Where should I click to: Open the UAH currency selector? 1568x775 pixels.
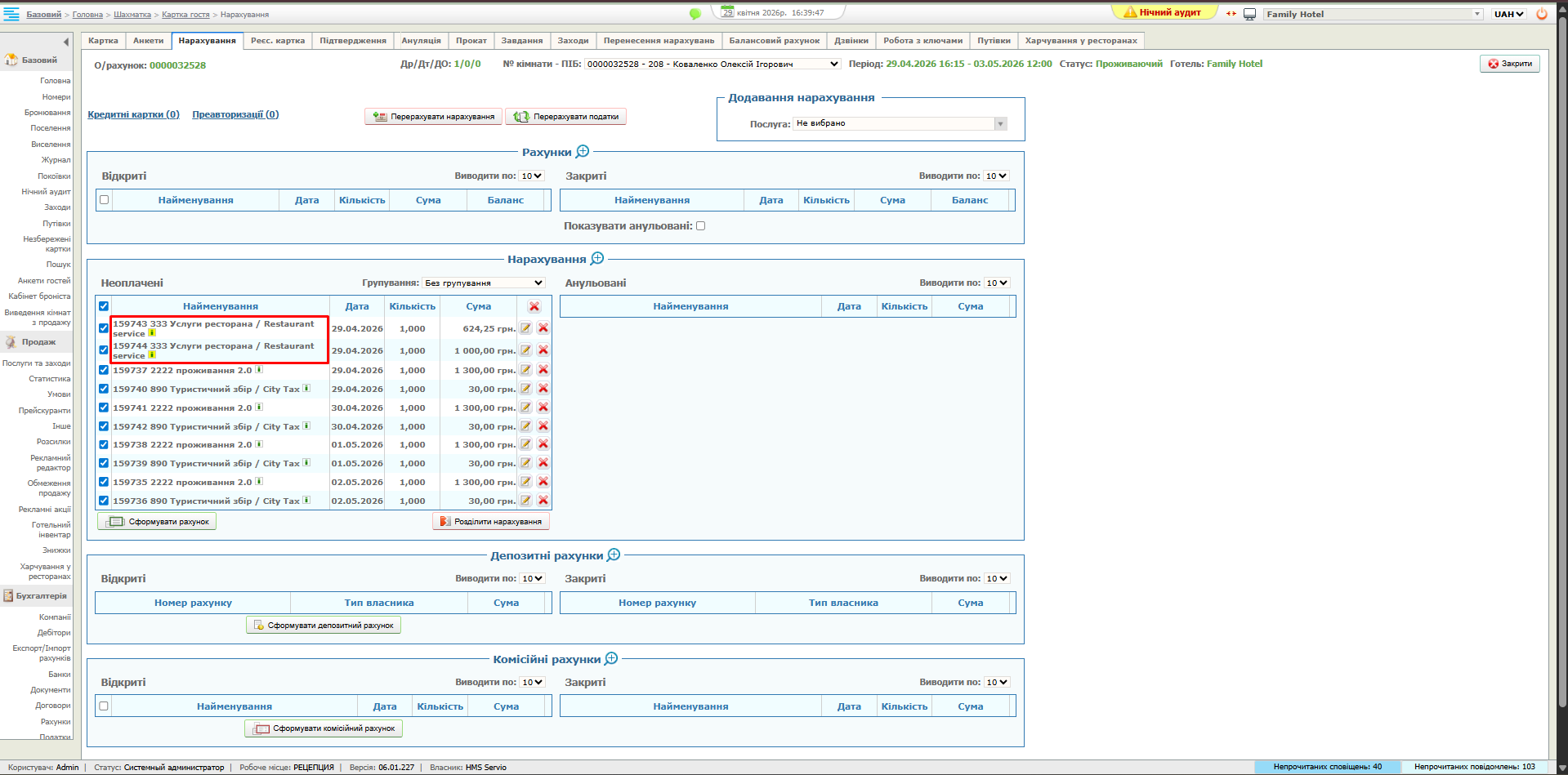pos(1508,14)
